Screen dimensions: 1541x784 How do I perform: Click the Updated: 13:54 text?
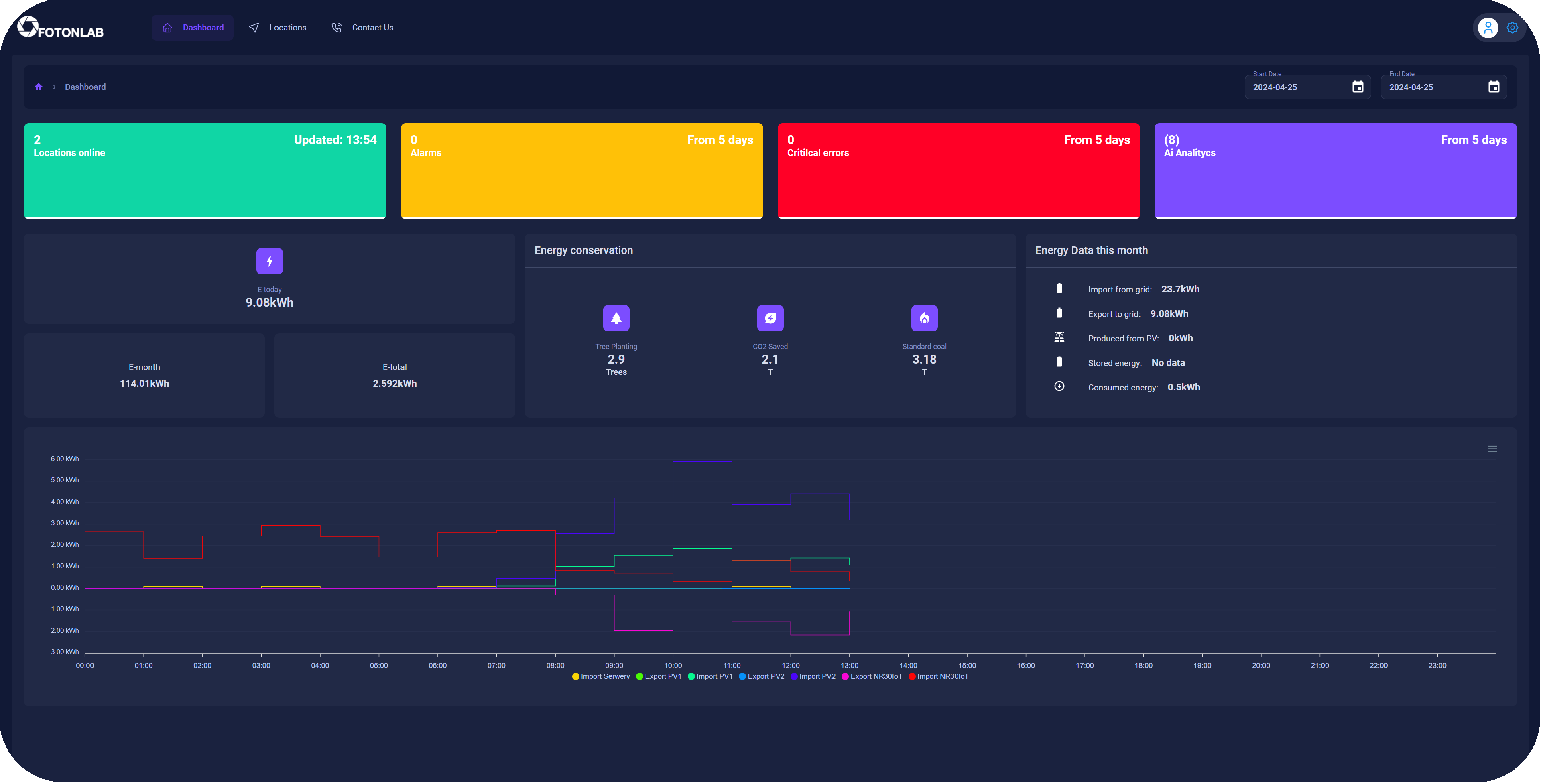[x=335, y=140]
